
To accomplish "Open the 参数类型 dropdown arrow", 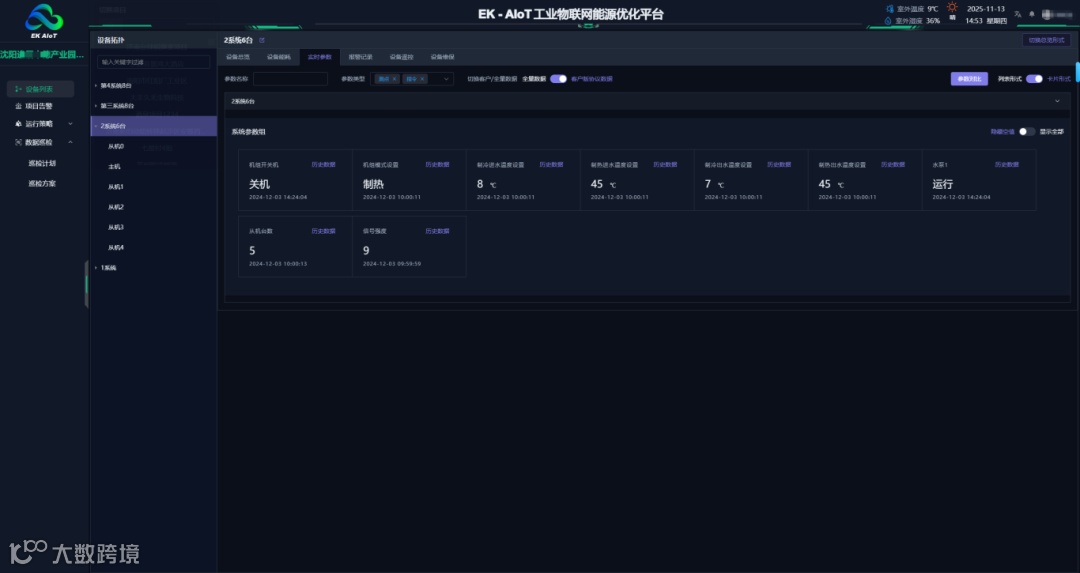I will 446,79.
